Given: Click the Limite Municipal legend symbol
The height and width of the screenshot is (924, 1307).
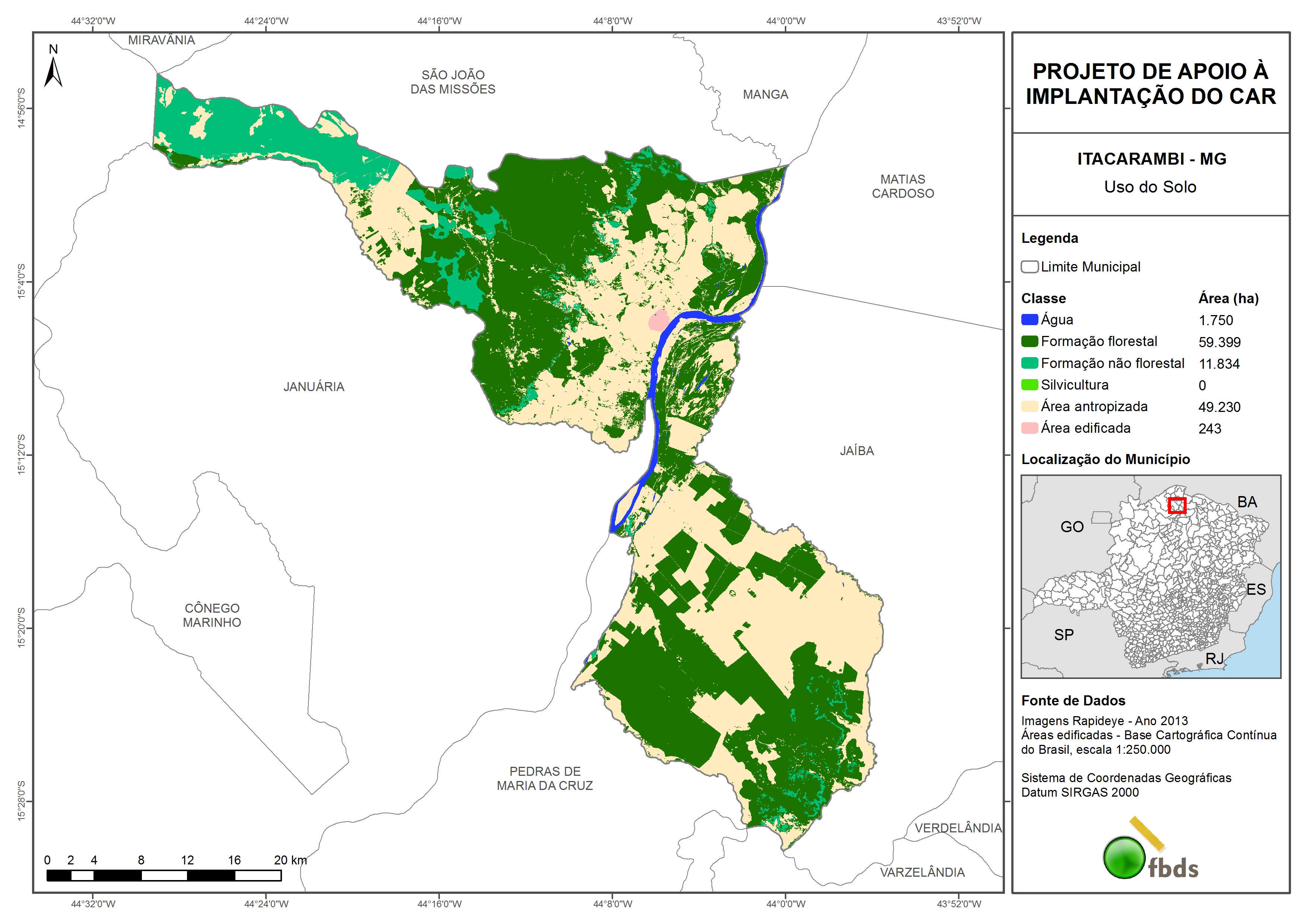Looking at the screenshot, I should (x=1029, y=266).
